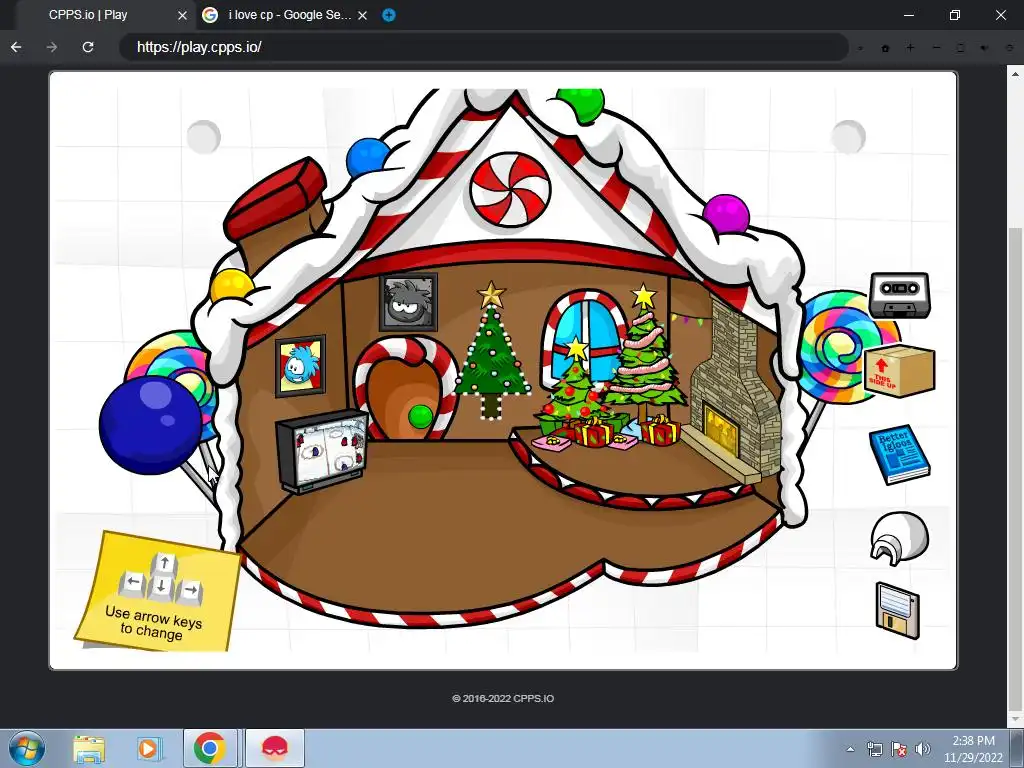Image resolution: width=1024 pixels, height=768 pixels.
Task: Open the media player taskbar icon
Action: 148,749
